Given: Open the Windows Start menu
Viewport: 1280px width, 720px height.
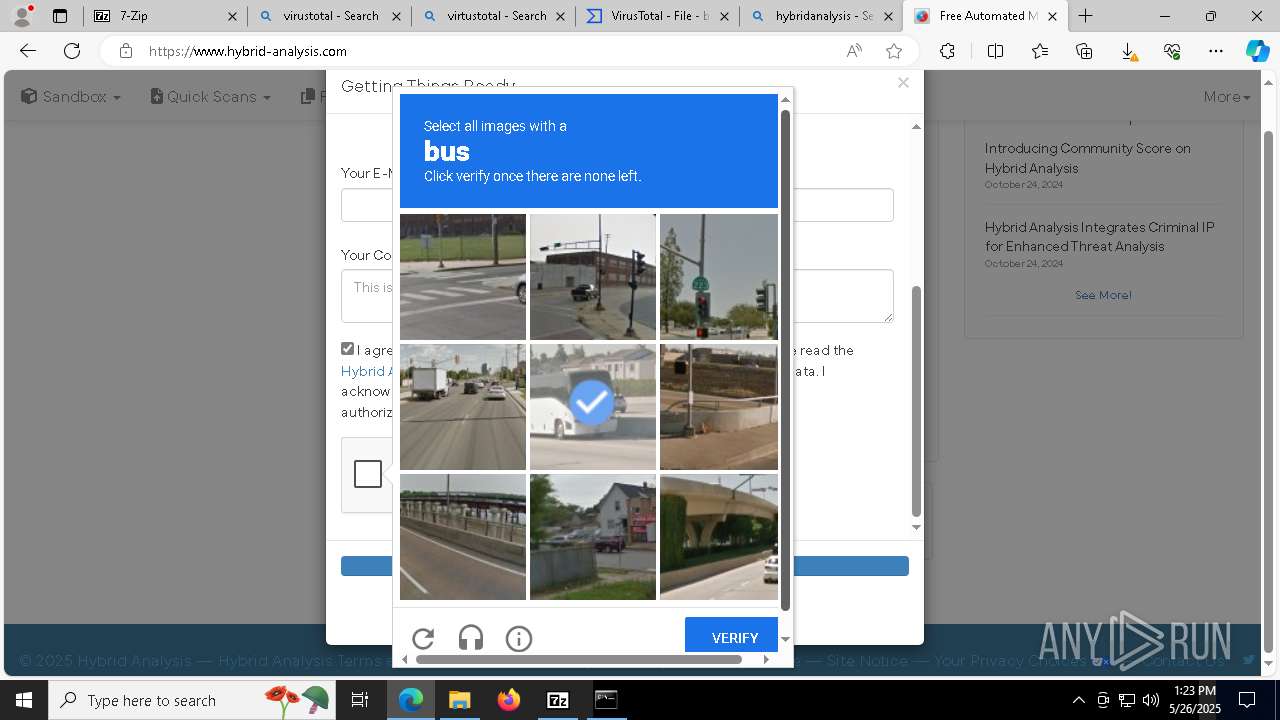Looking at the screenshot, I should [x=24, y=700].
